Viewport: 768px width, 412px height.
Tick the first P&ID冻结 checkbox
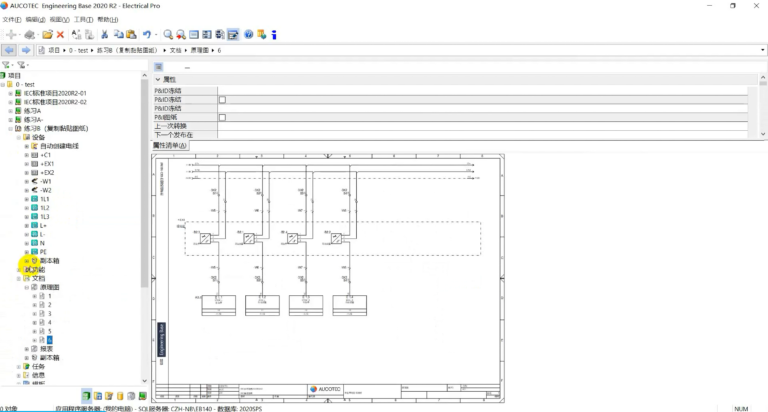(x=222, y=100)
